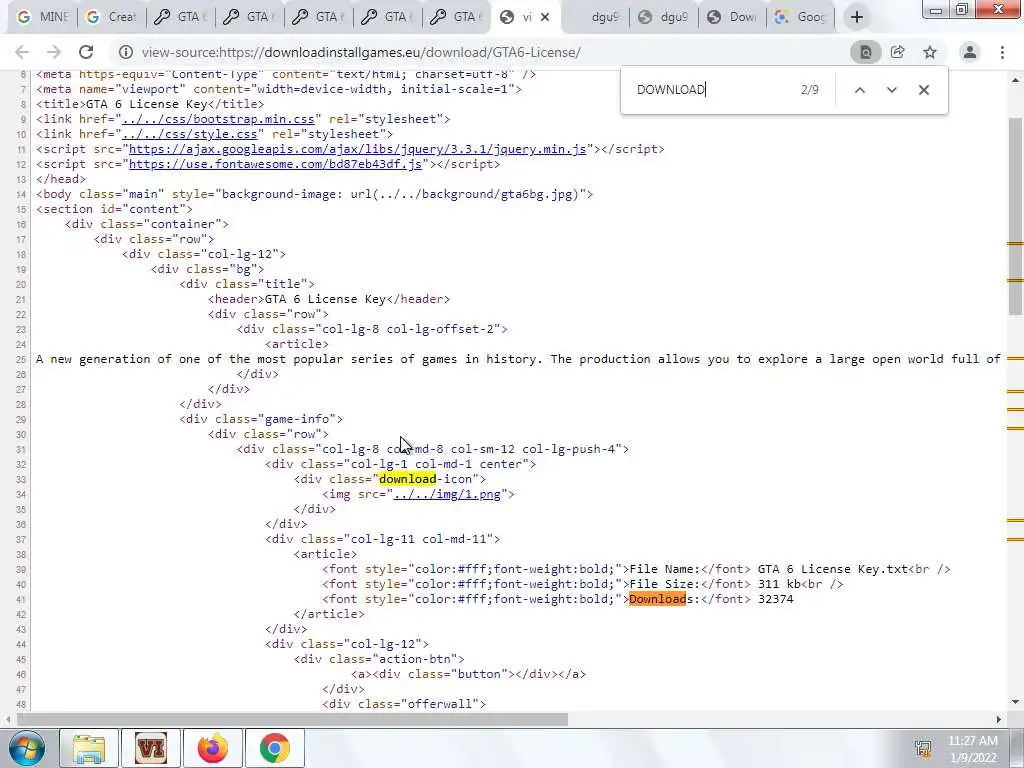Click the section id="content" line

click(x=114, y=209)
